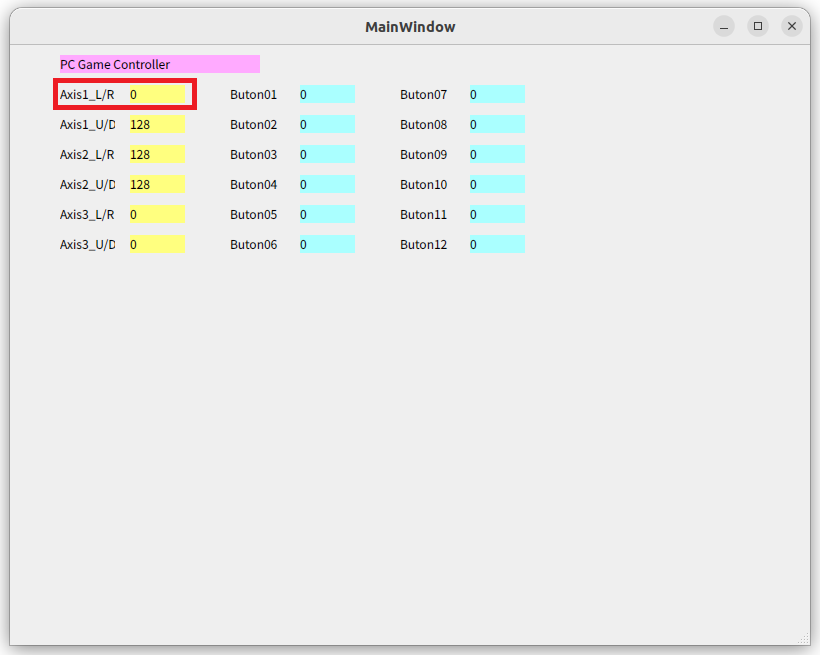This screenshot has width=820, height=655.
Task: Click the Buton01 value field
Action: point(325,94)
